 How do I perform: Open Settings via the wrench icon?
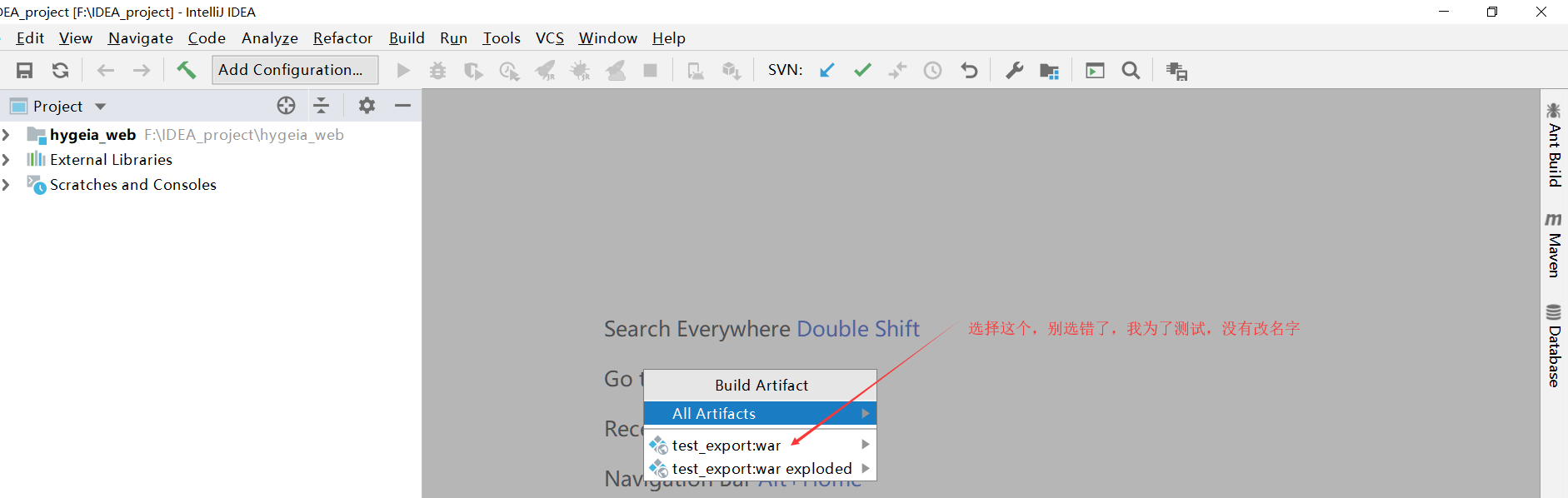coord(1014,71)
